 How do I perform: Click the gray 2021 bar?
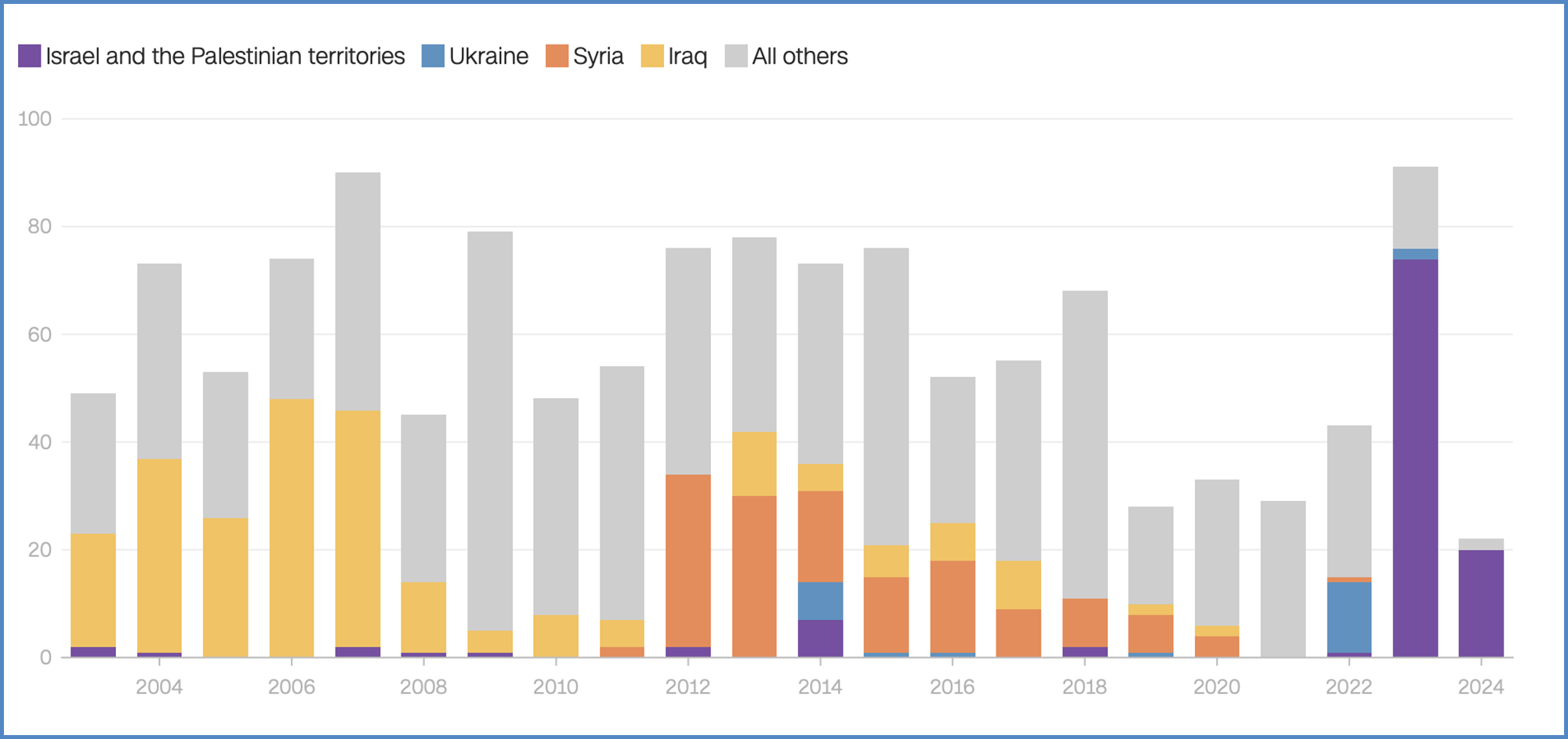pos(1283,578)
